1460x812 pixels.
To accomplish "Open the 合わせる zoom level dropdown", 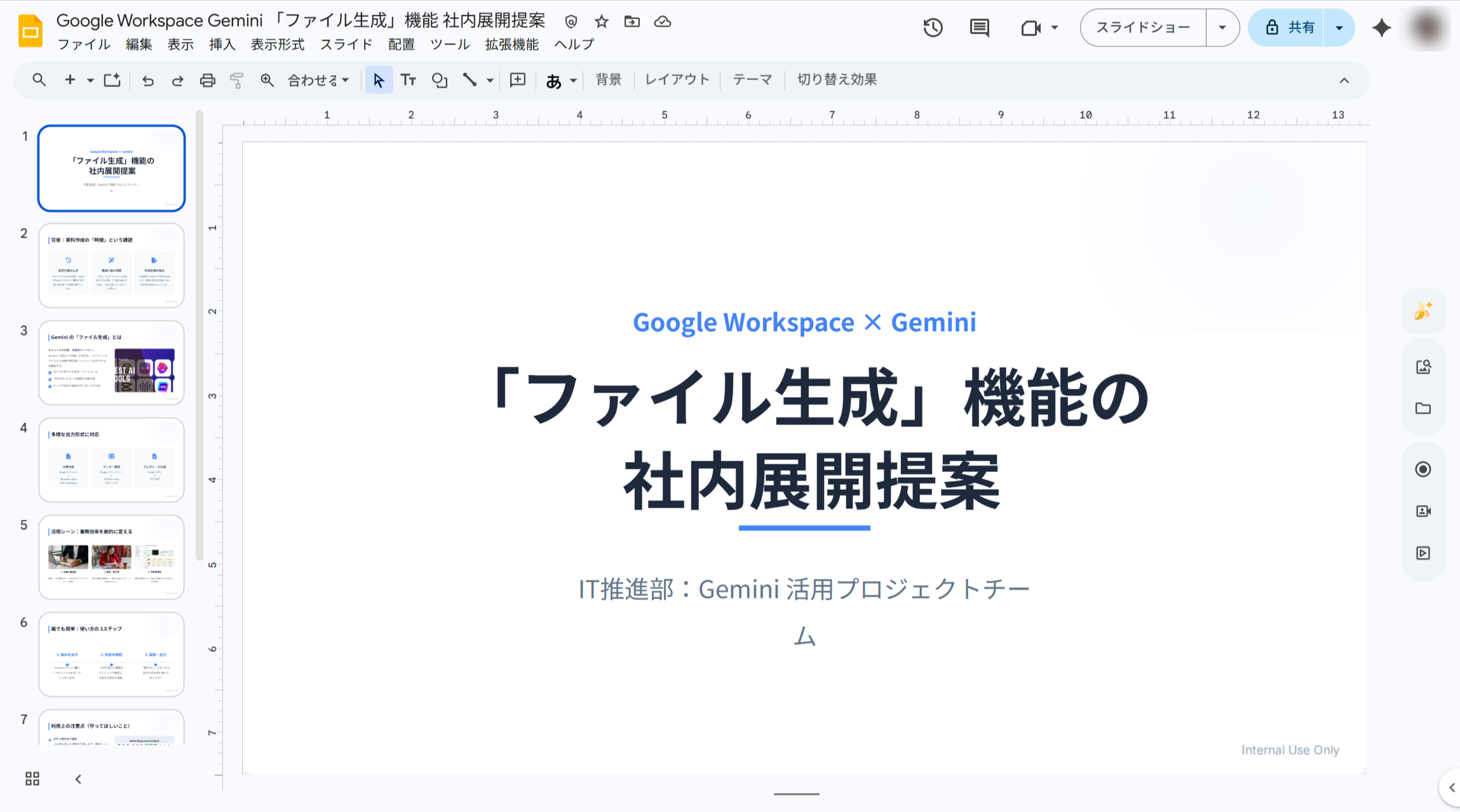I will 318,80.
